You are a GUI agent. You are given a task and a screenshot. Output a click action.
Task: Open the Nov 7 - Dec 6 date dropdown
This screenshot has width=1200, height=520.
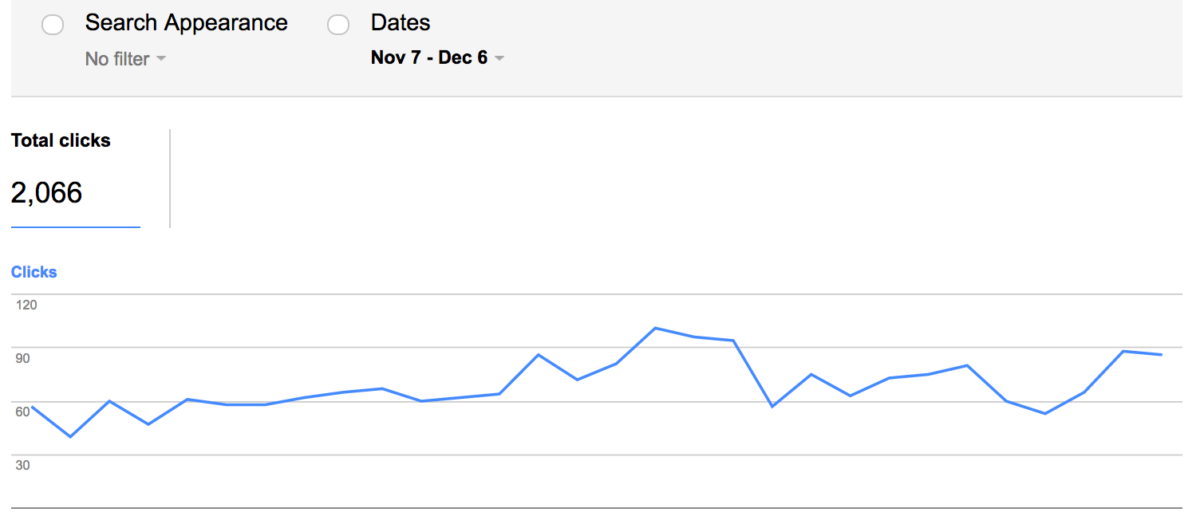tap(437, 58)
